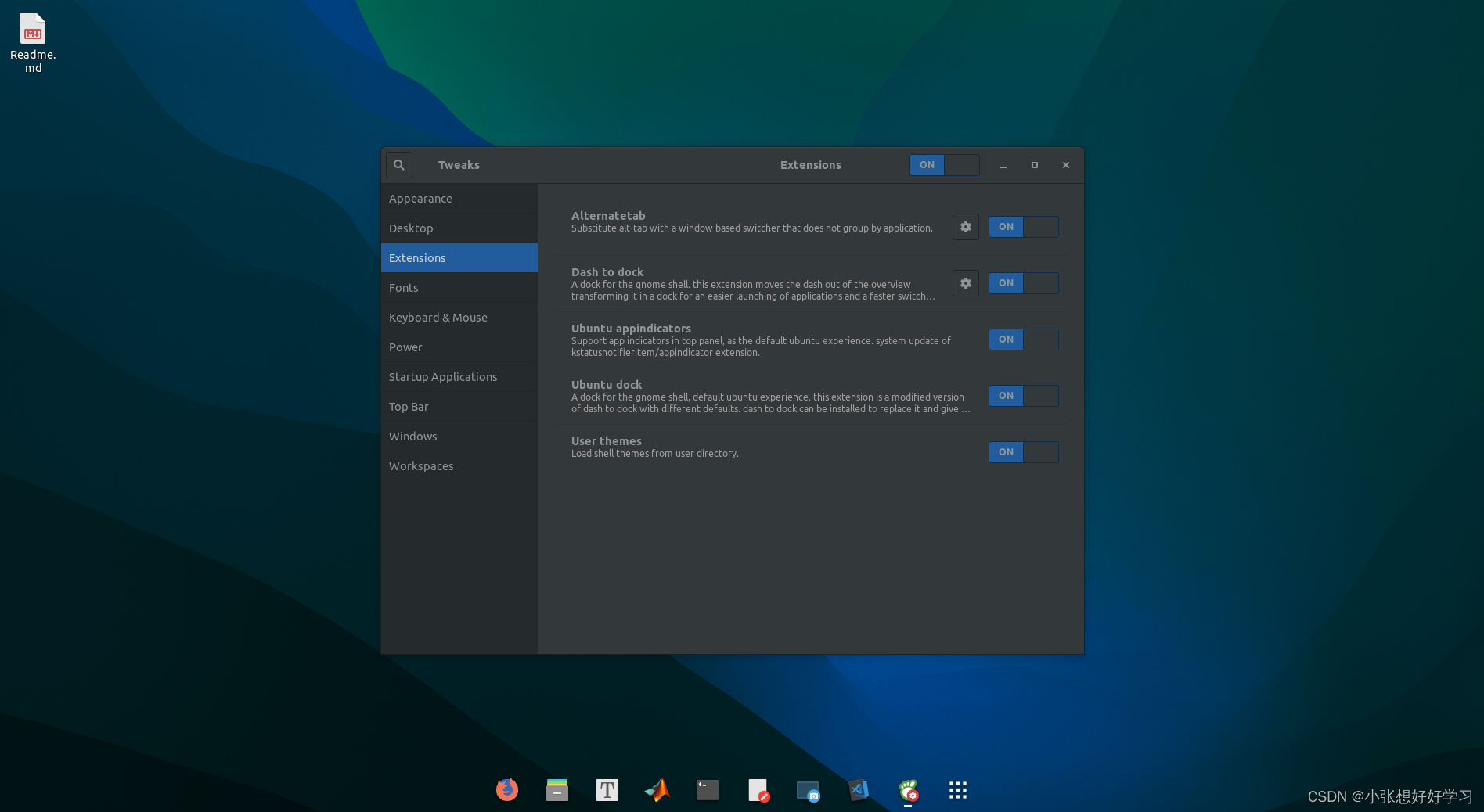Viewport: 1484px width, 812px height.
Task: Open the text editor dock icon
Action: coord(758,790)
